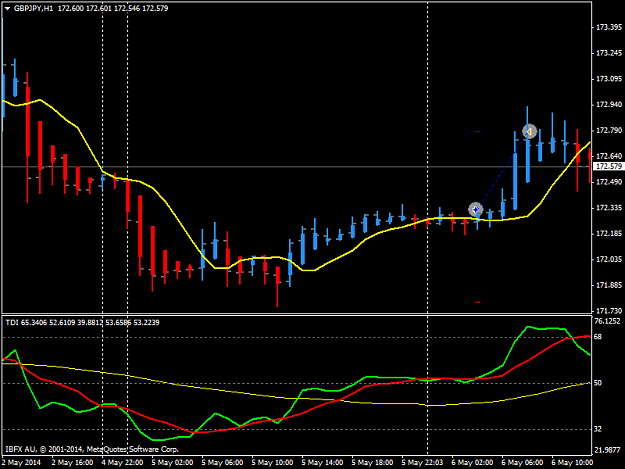Click price scale value 172.035
The image size is (625, 469).
pos(609,259)
